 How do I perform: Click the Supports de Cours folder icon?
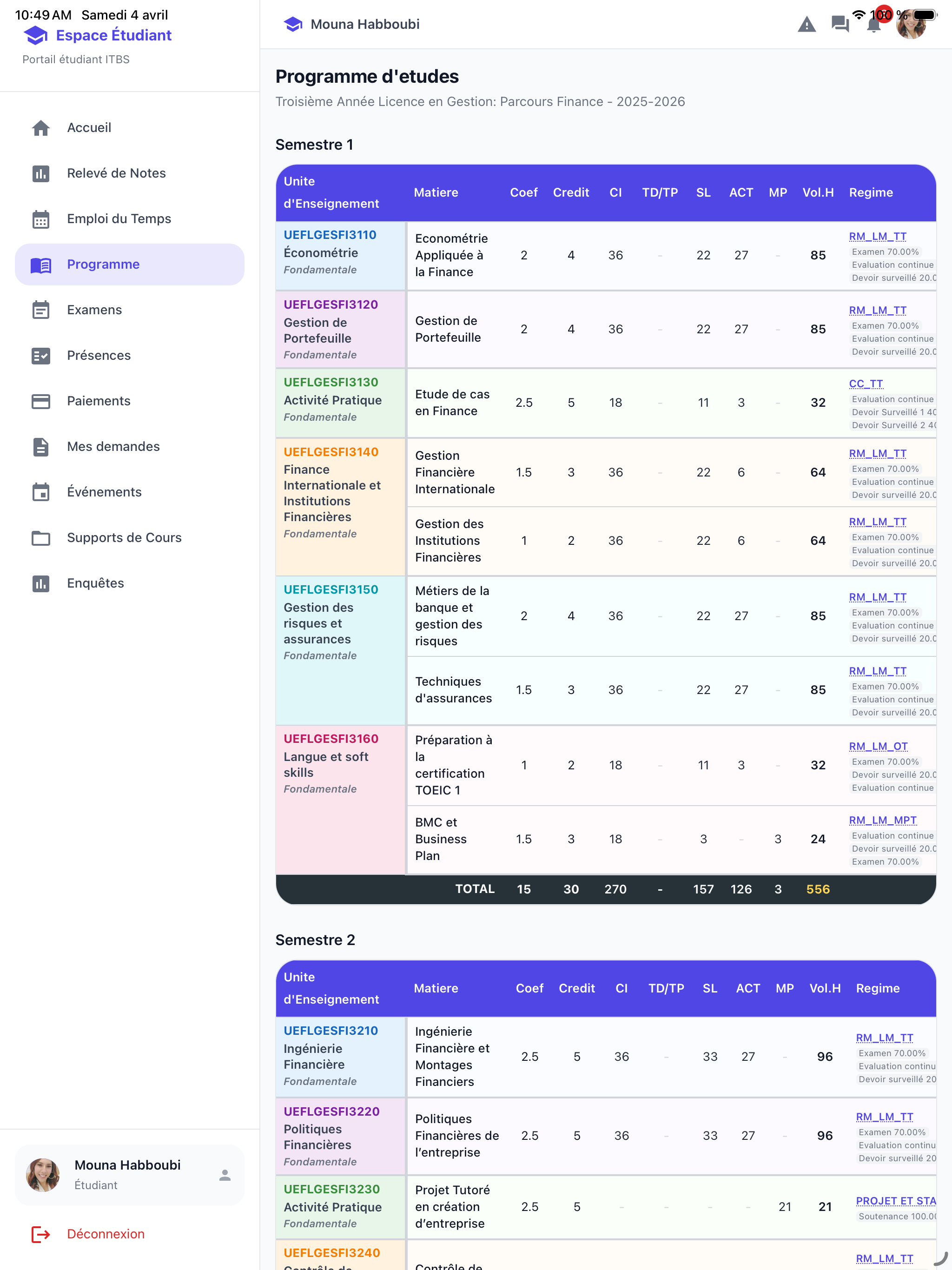pos(41,537)
